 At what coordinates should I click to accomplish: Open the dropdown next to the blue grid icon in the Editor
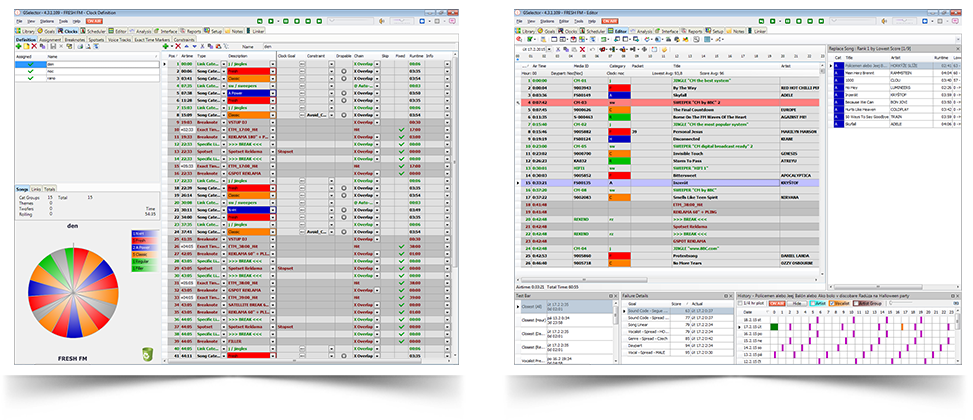[x=712, y=39]
